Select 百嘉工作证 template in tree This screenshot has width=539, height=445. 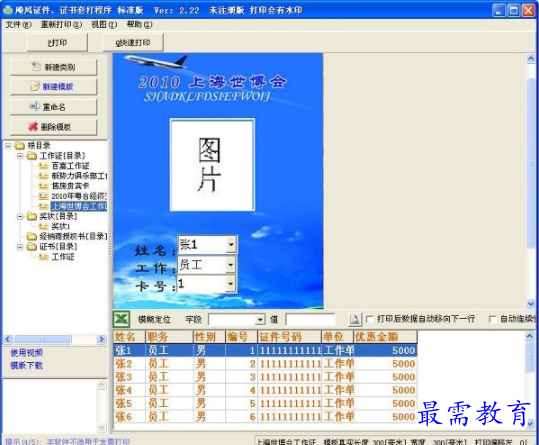point(70,166)
